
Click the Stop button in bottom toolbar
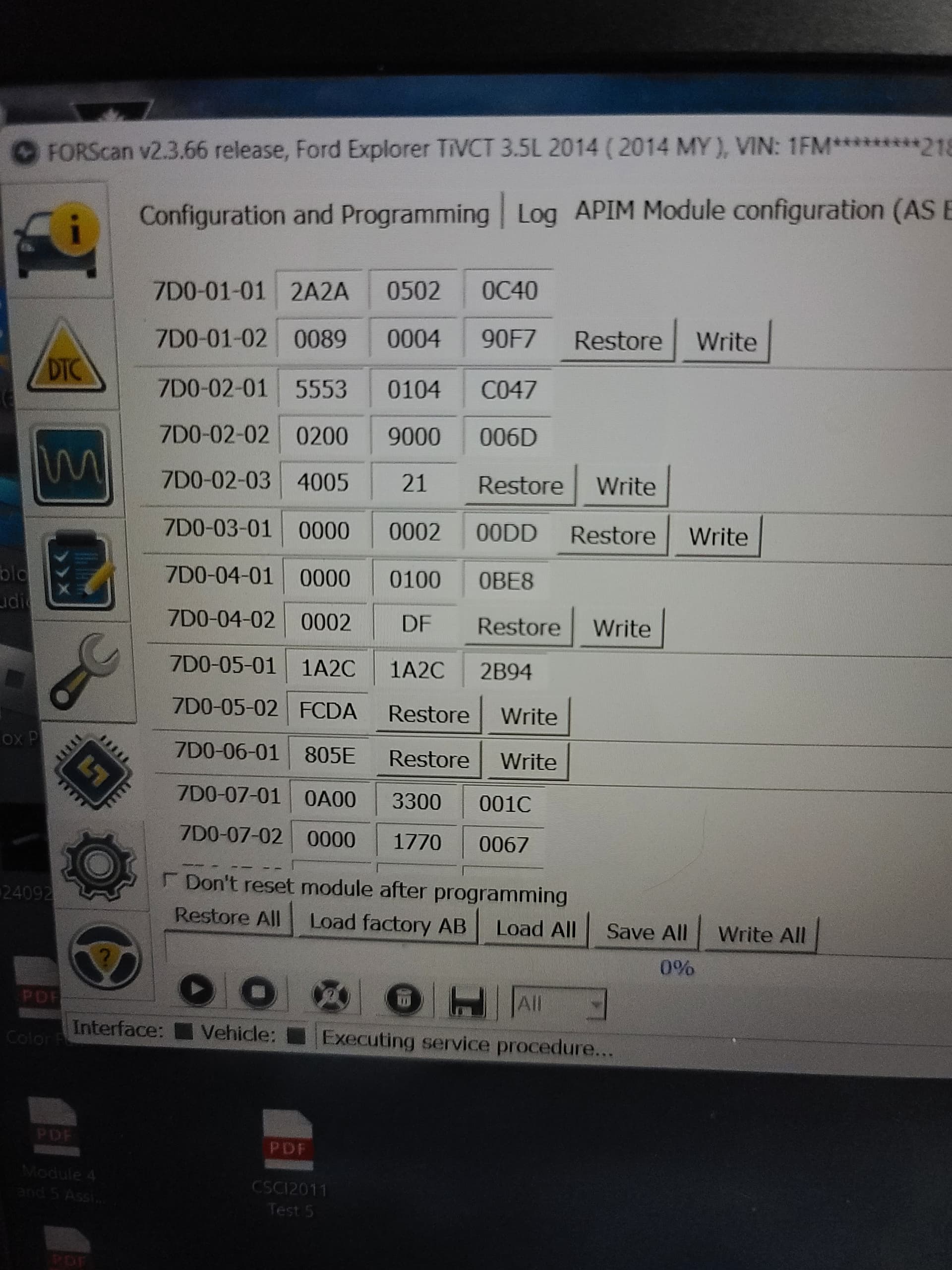[x=258, y=992]
